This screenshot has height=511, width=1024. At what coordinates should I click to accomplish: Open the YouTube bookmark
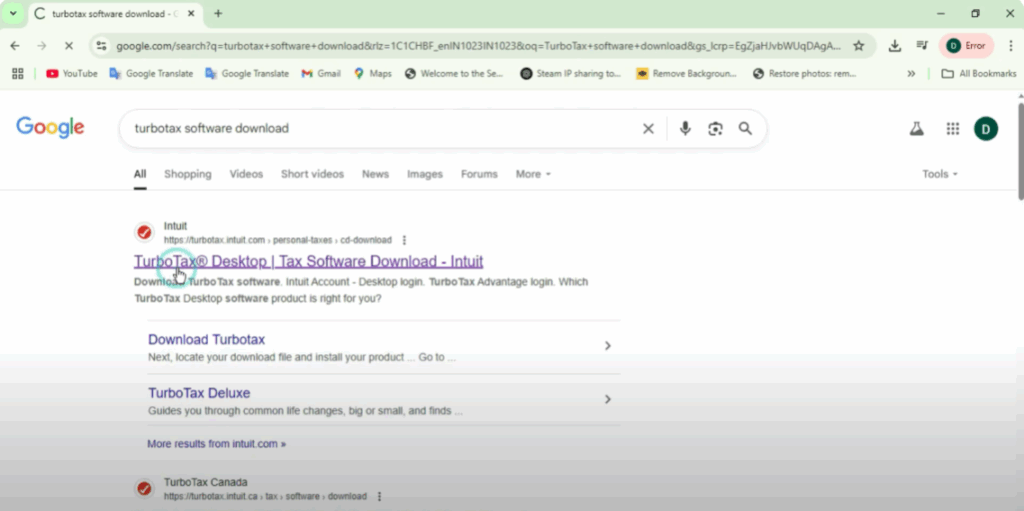72,74
